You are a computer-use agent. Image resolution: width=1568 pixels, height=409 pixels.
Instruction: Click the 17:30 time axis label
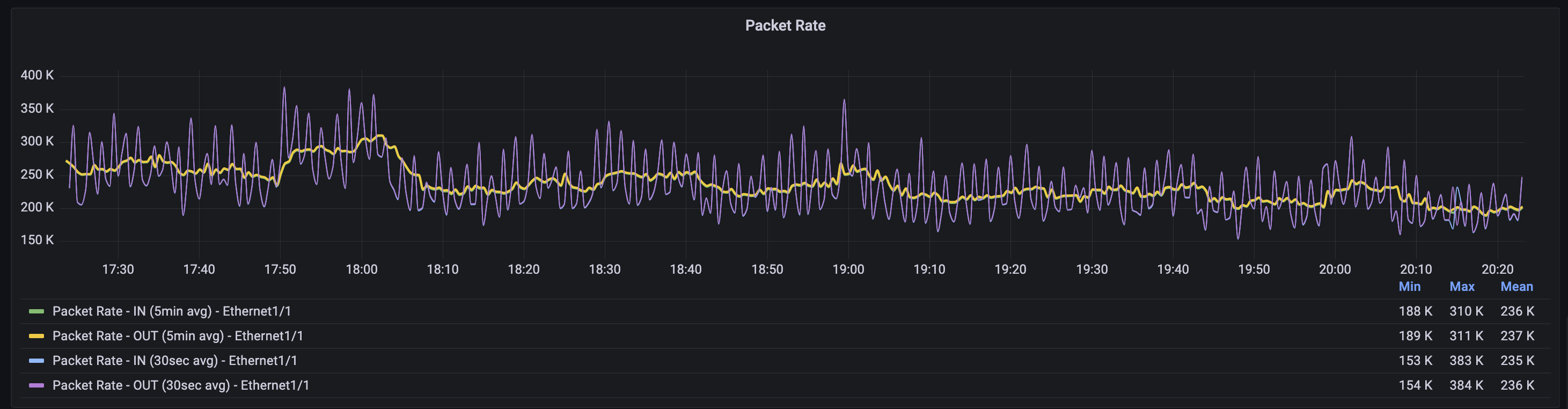(x=118, y=269)
